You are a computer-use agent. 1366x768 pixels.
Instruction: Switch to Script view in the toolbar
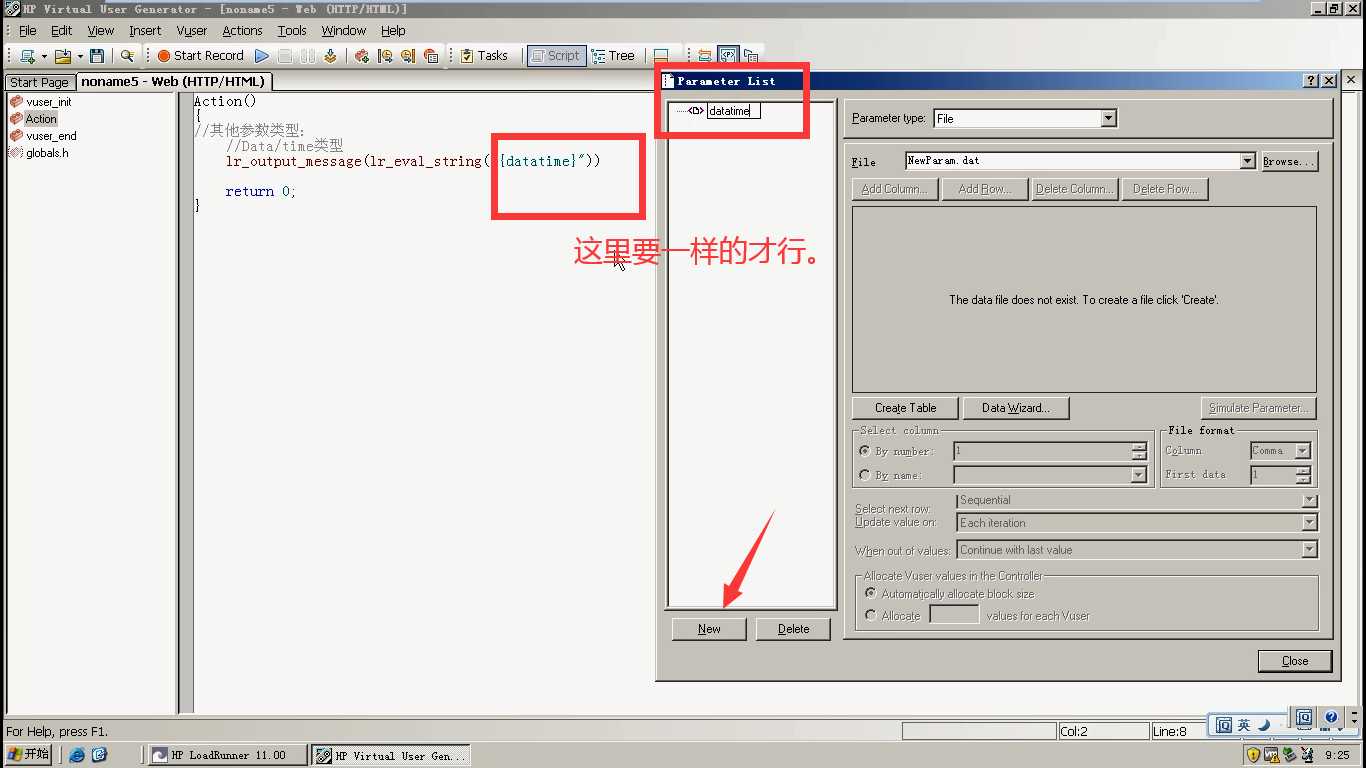pos(555,56)
